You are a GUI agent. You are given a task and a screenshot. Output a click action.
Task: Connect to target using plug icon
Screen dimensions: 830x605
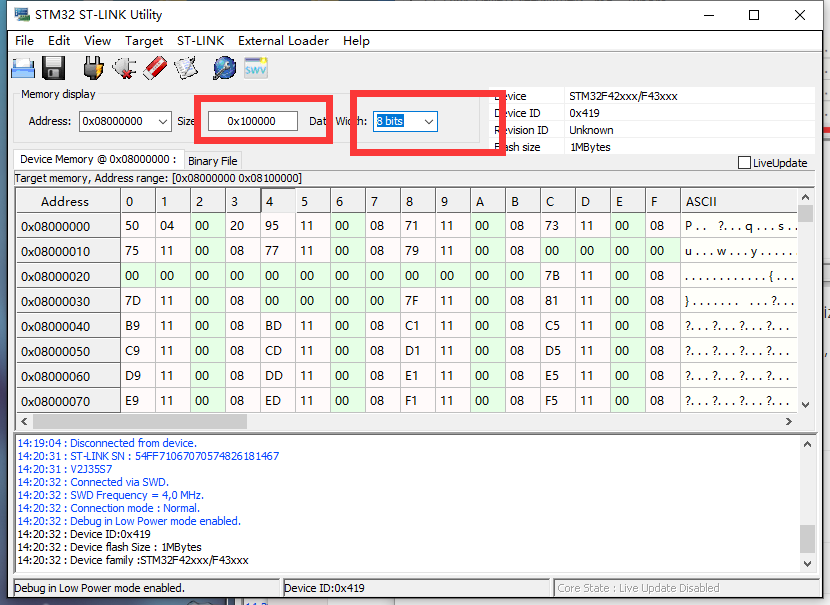pyautogui.click(x=93, y=68)
